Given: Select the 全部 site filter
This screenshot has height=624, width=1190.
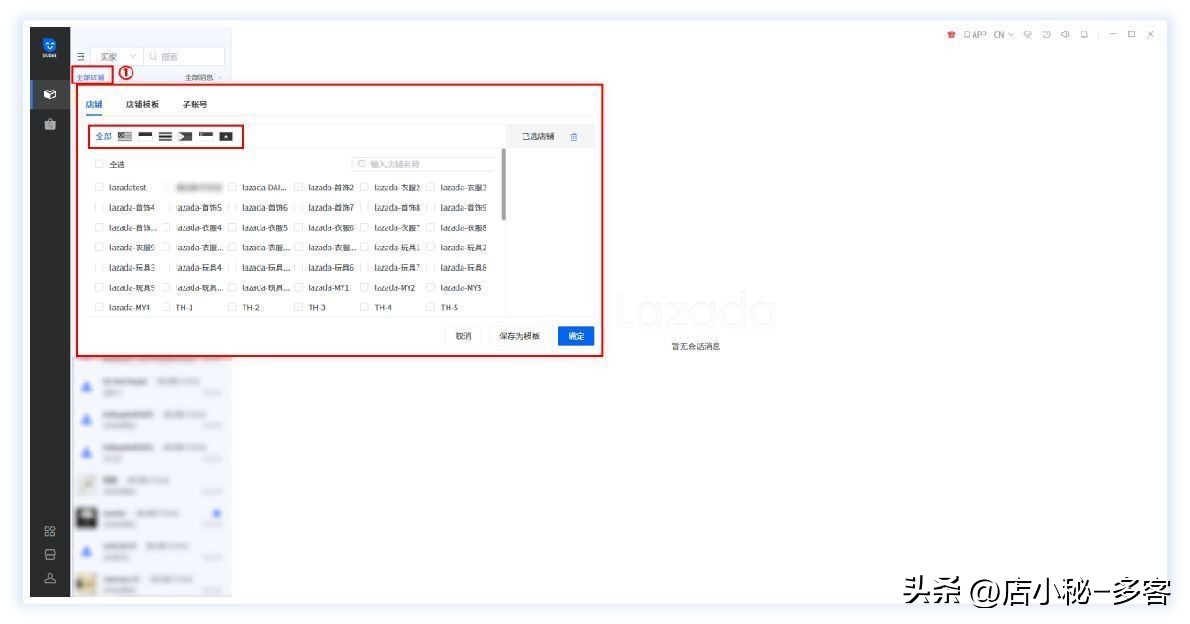Looking at the screenshot, I should 103,137.
